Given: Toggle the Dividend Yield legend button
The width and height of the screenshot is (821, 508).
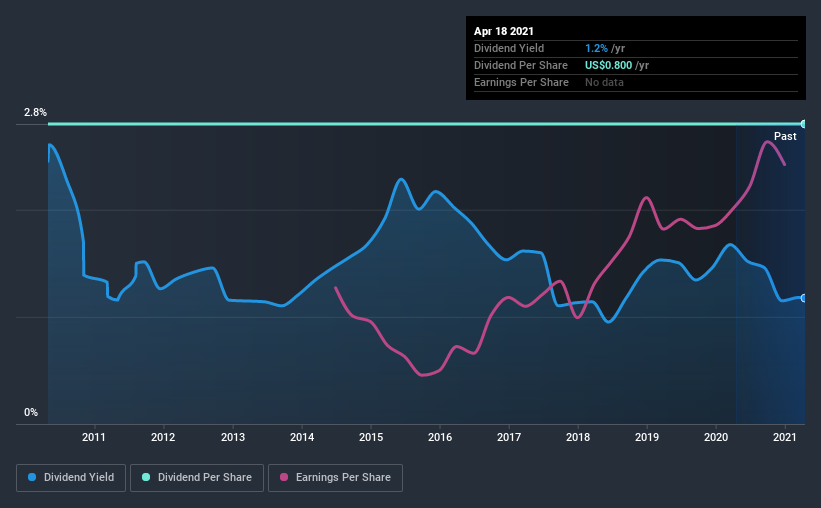Looking at the screenshot, I should point(71,478).
